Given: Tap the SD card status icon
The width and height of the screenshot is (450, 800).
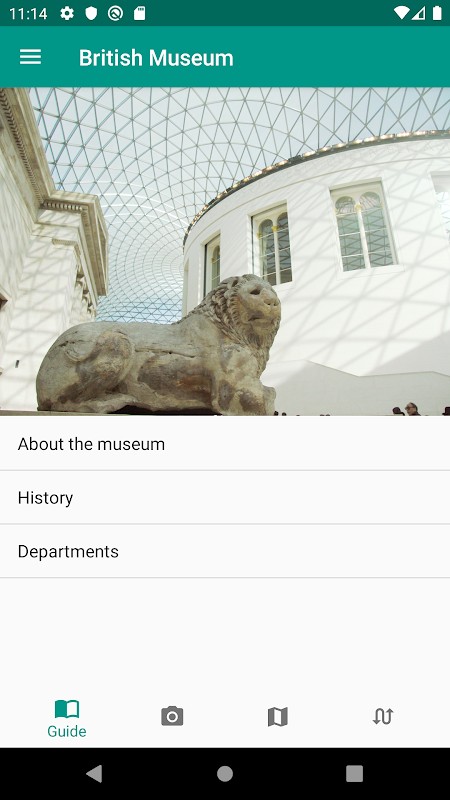Looking at the screenshot, I should coord(140,13).
